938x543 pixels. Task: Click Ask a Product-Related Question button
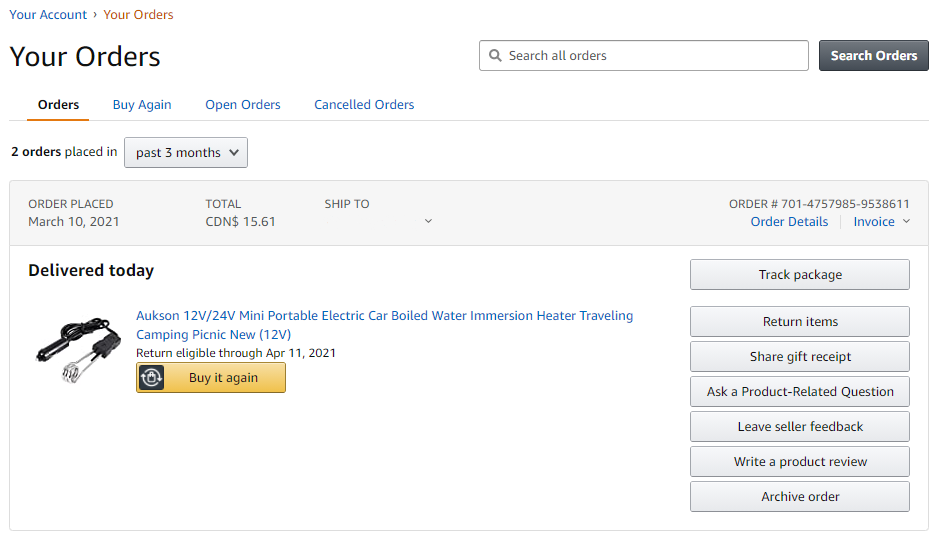pyautogui.click(x=800, y=392)
